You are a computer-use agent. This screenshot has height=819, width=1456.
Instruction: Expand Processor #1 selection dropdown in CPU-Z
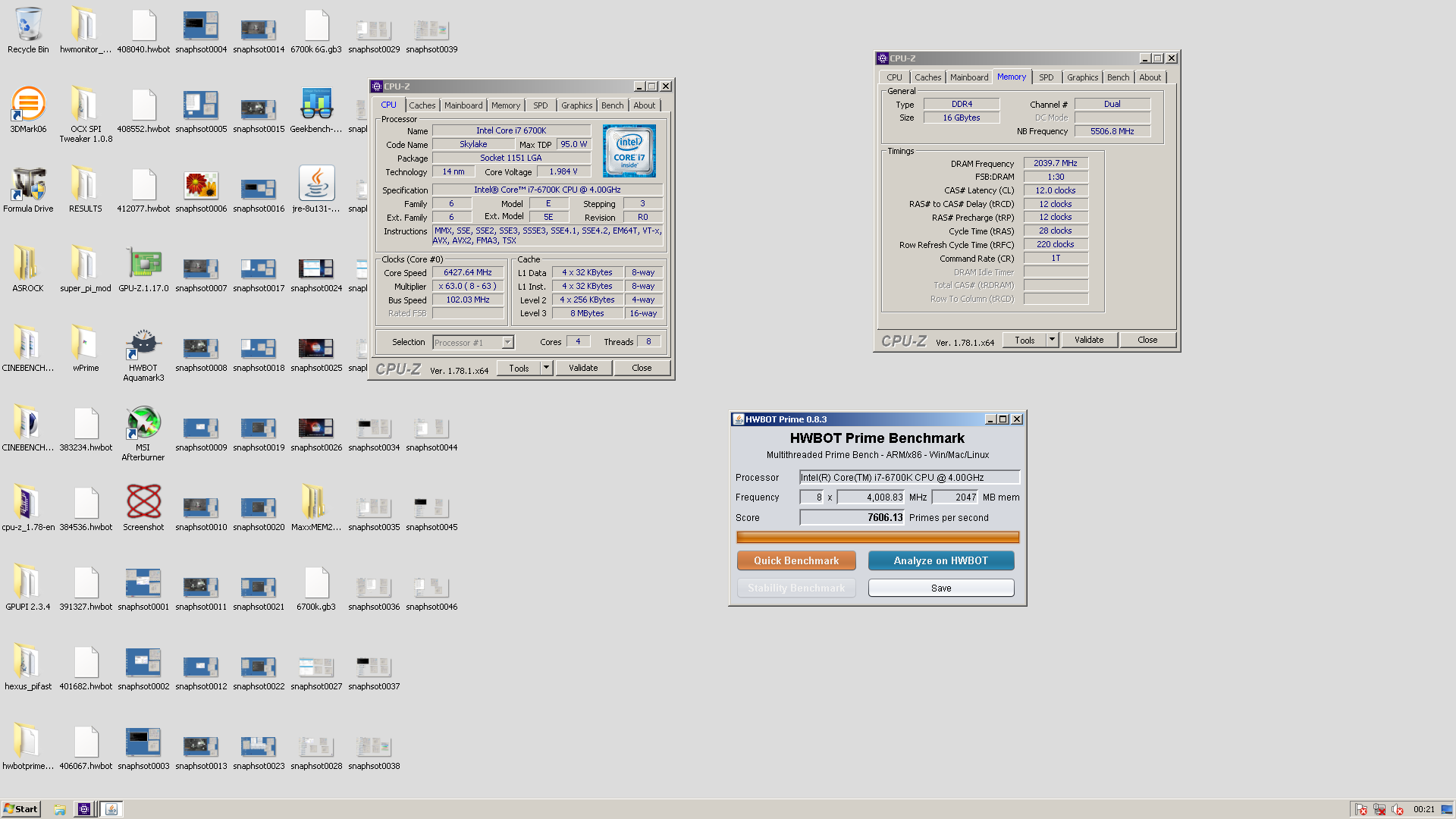pyautogui.click(x=507, y=343)
